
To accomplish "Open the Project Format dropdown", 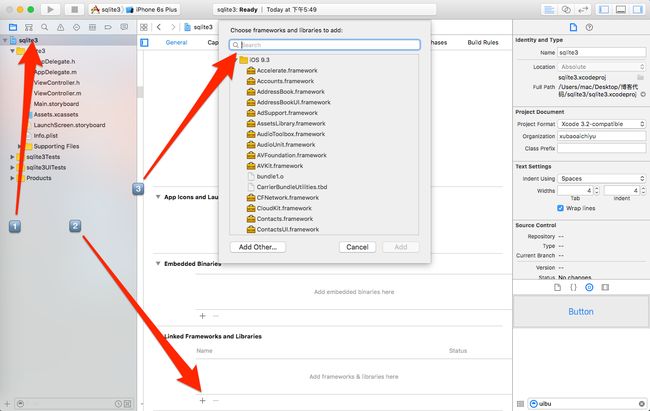I will 601,124.
